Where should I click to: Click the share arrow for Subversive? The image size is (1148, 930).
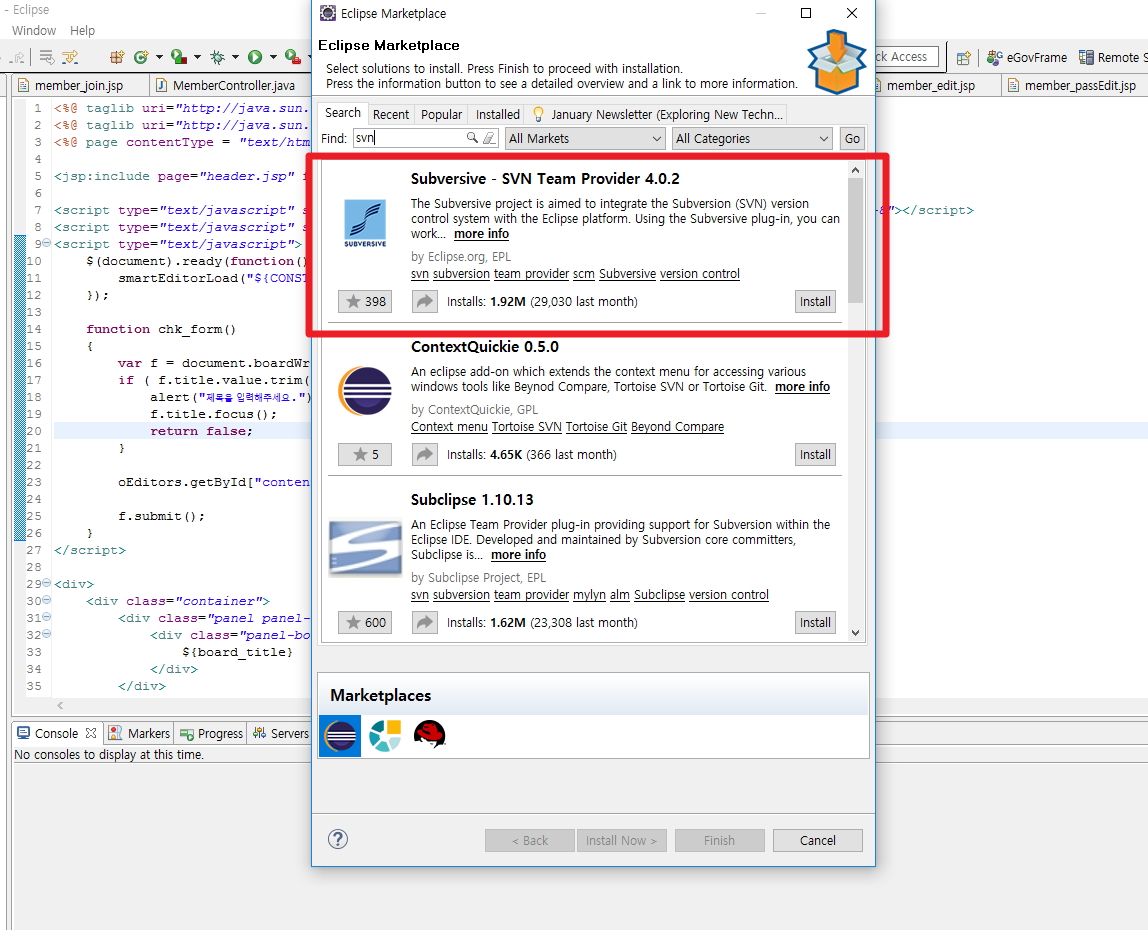click(425, 302)
